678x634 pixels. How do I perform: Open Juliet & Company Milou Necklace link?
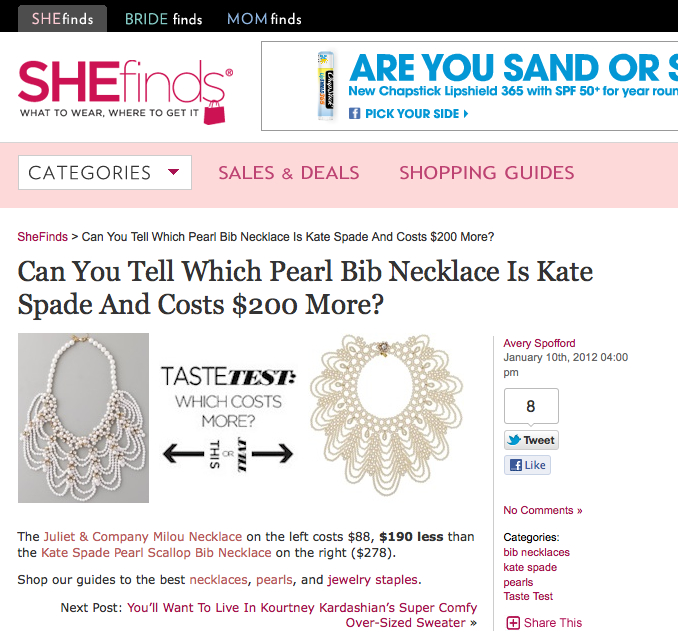(143, 537)
